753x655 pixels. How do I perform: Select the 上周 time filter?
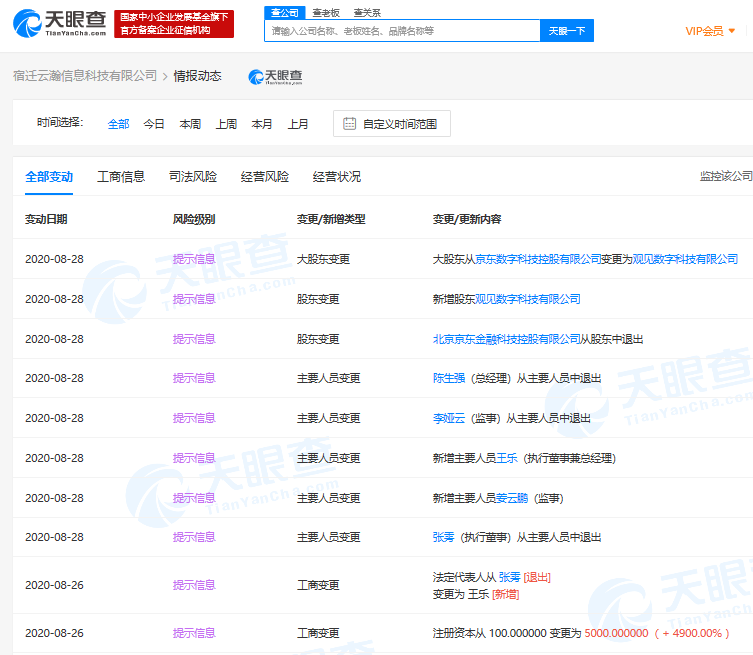pyautogui.click(x=226, y=124)
